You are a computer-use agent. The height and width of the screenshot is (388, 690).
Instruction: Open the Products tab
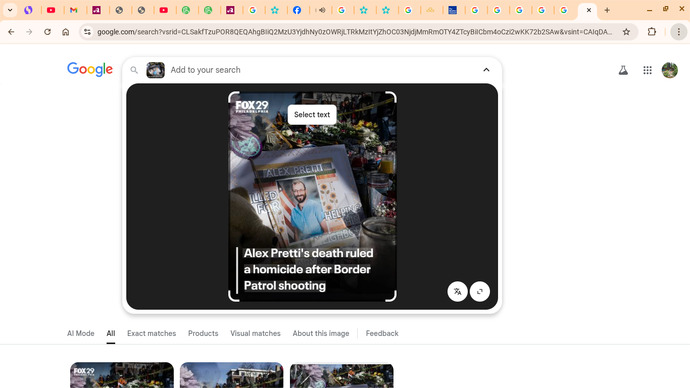[x=203, y=333]
